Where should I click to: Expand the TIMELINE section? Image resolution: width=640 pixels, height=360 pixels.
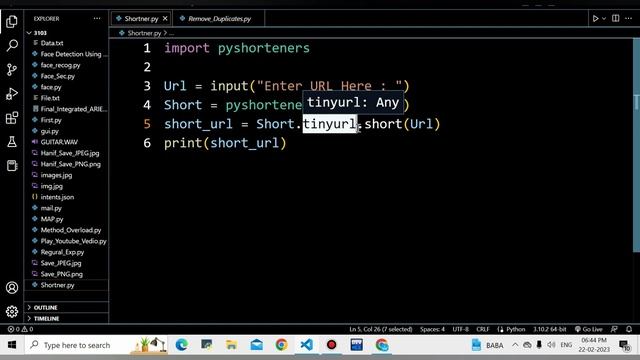(x=67, y=318)
